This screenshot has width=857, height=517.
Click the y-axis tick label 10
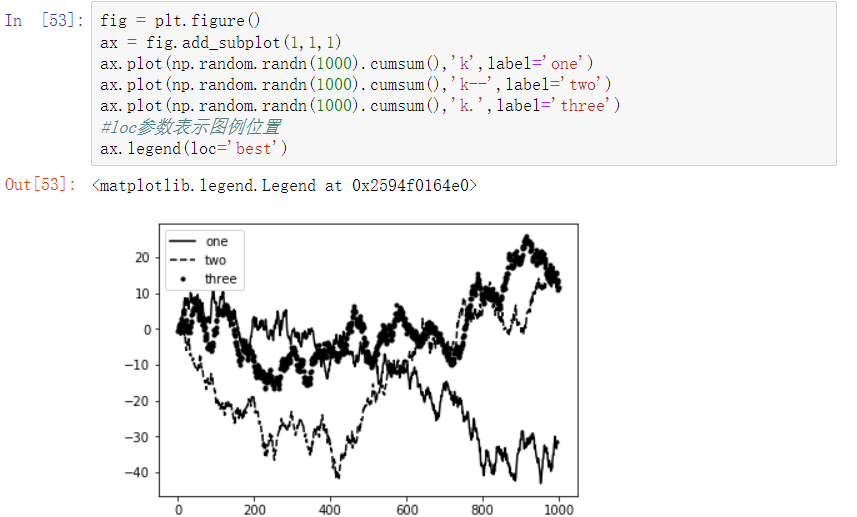tap(142, 293)
